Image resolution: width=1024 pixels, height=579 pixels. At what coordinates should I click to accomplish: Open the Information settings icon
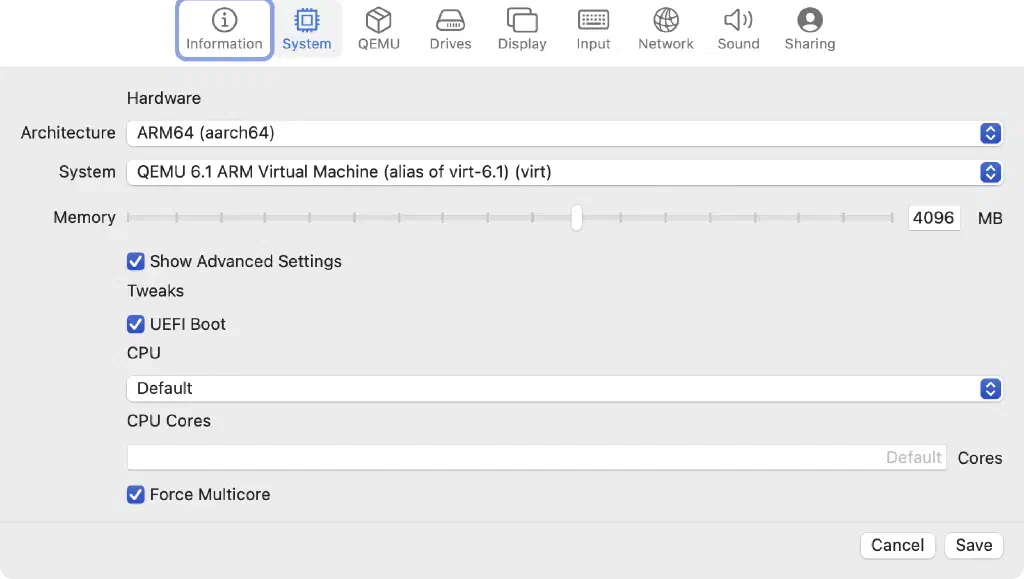coord(224,21)
